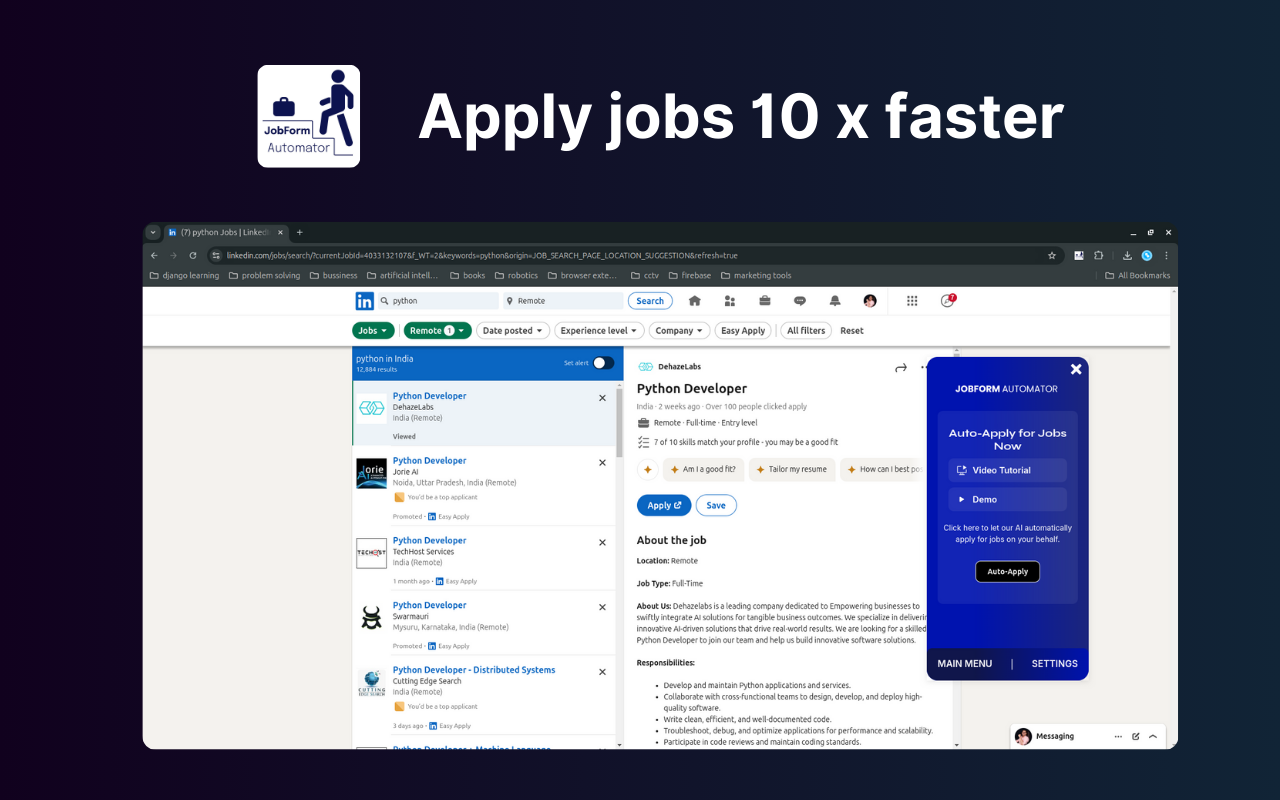The image size is (1280, 800).
Task: Select the python Jobs LinkedIn browser tab
Action: tap(227, 232)
